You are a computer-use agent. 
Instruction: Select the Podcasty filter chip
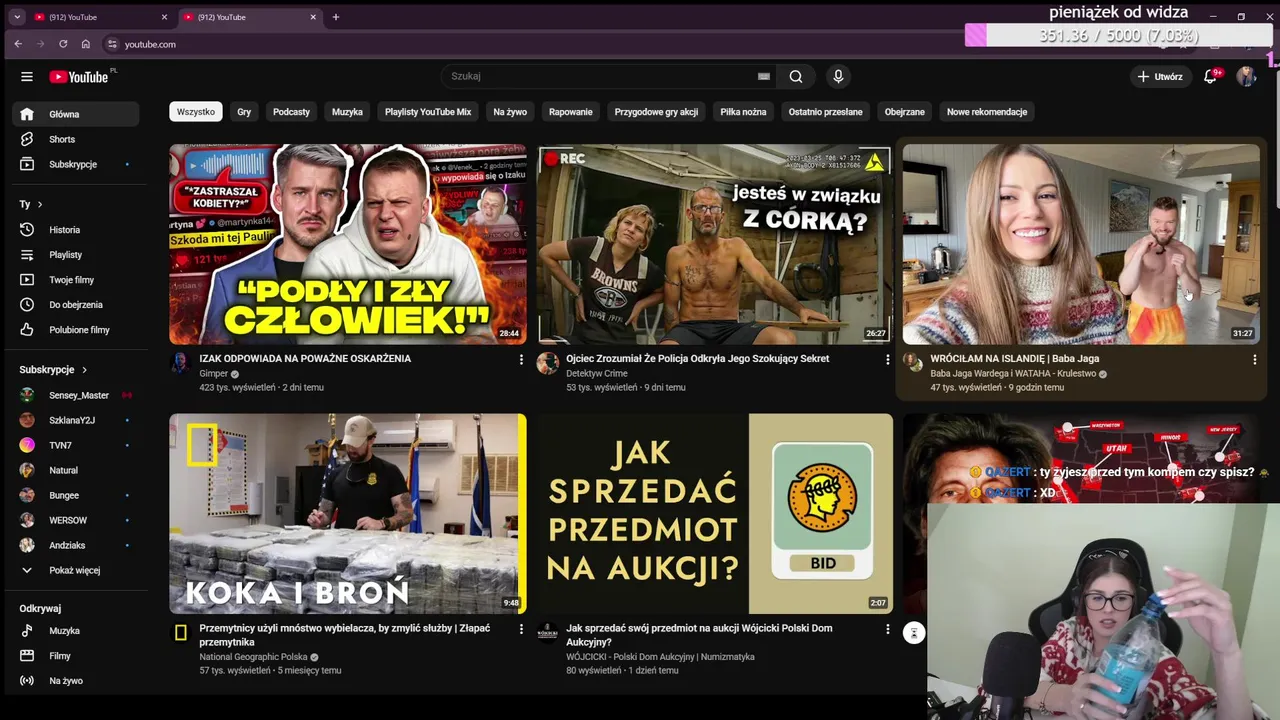click(291, 112)
